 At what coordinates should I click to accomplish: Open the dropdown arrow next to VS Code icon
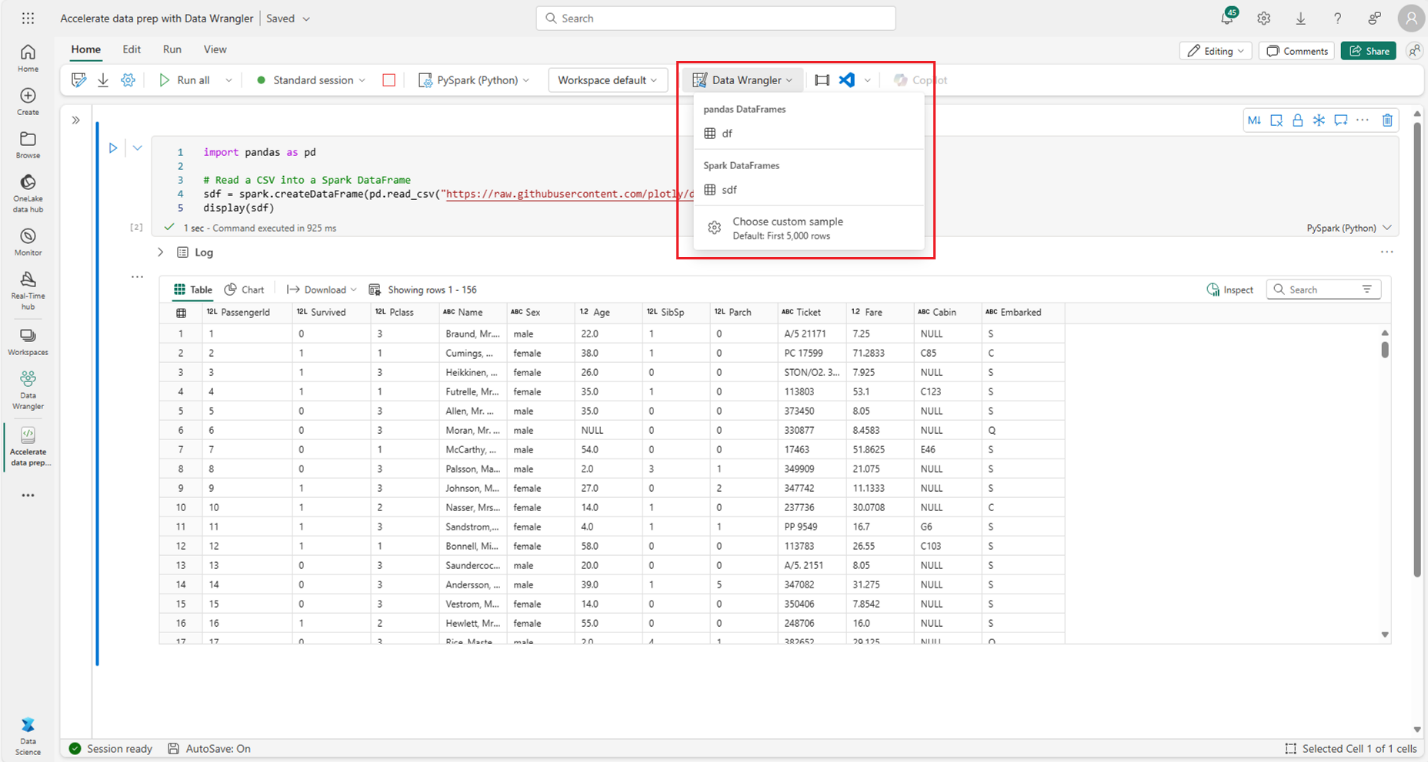(x=867, y=80)
